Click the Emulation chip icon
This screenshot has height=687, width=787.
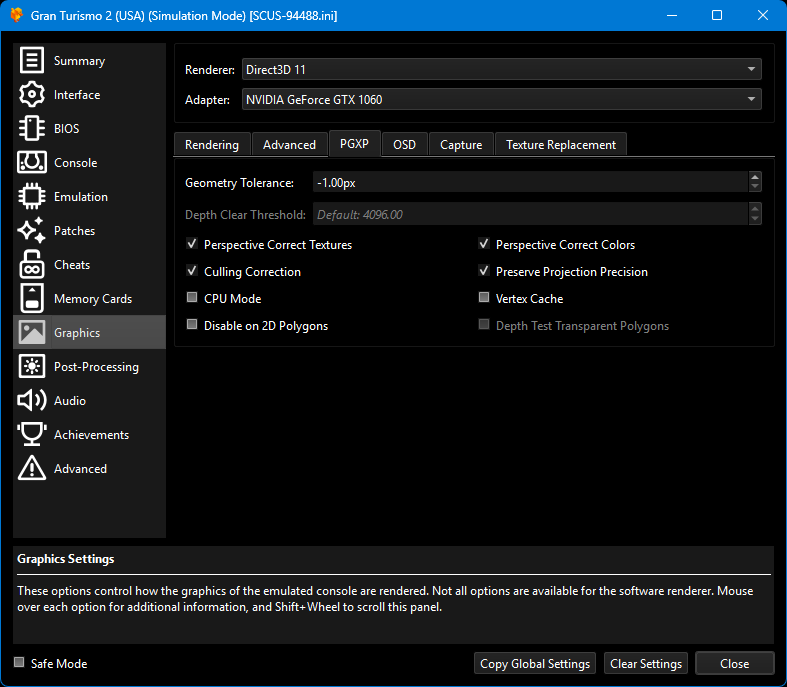click(32, 197)
